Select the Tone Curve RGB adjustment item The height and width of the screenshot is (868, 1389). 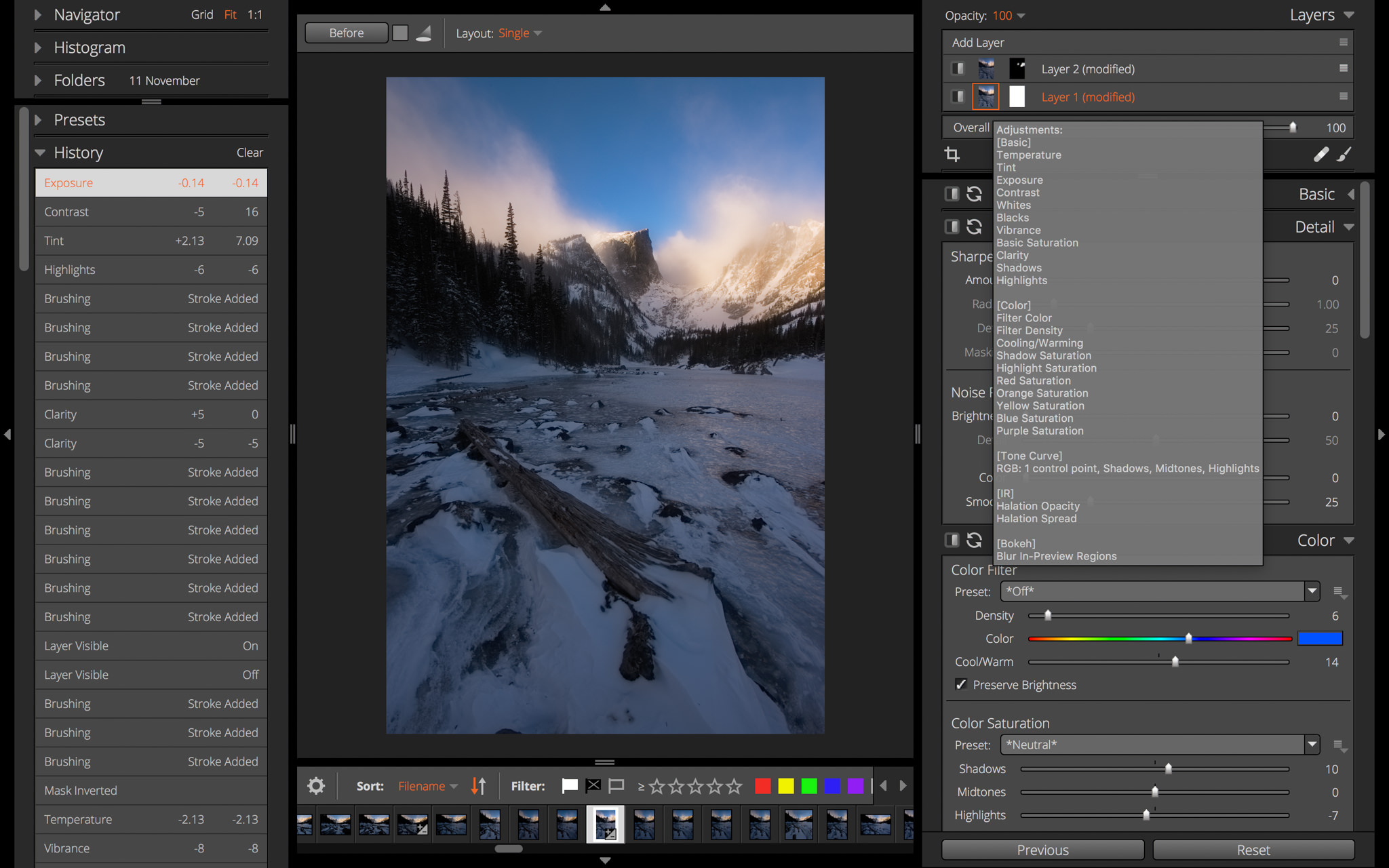(x=1127, y=468)
